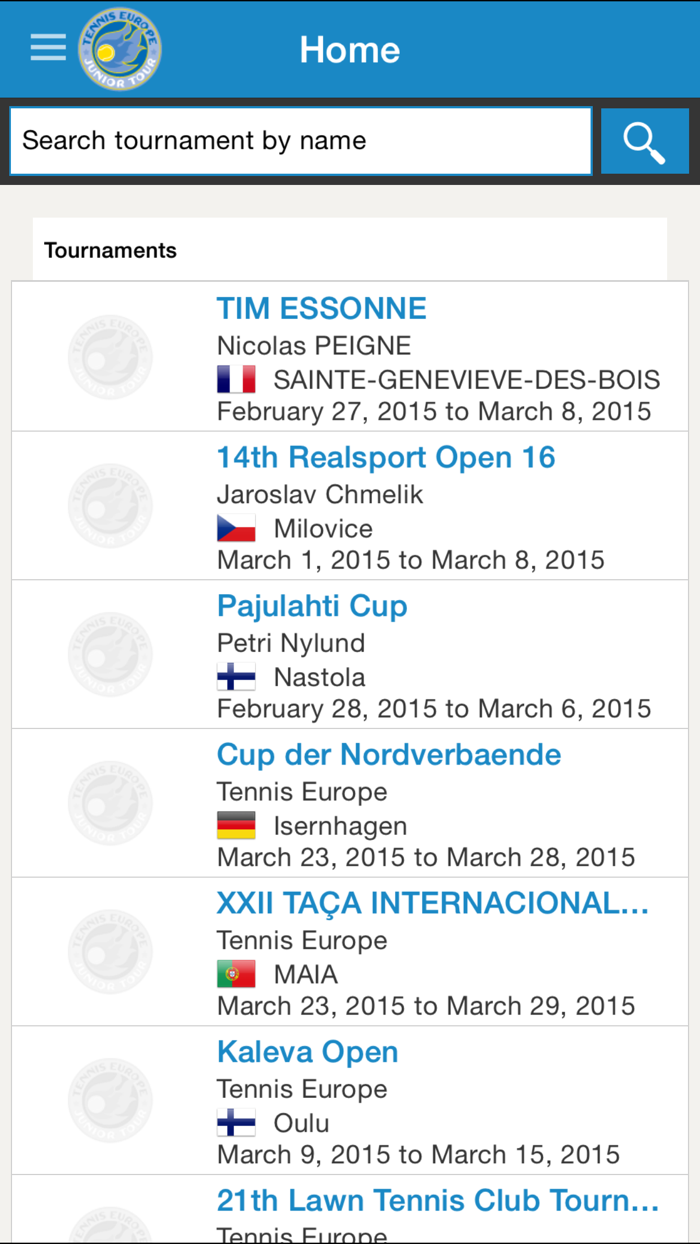Open the Cup der Nordverbaende tournament

tap(389, 754)
